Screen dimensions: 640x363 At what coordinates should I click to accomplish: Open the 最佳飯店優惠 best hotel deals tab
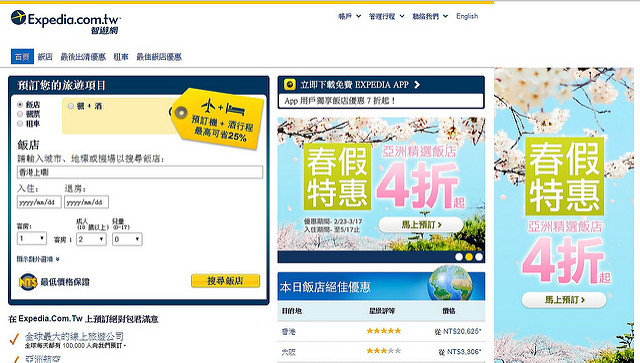point(159,57)
